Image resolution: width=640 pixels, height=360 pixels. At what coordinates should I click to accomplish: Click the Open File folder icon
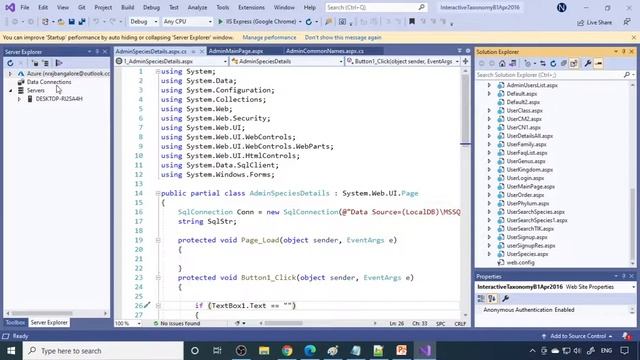61,22
